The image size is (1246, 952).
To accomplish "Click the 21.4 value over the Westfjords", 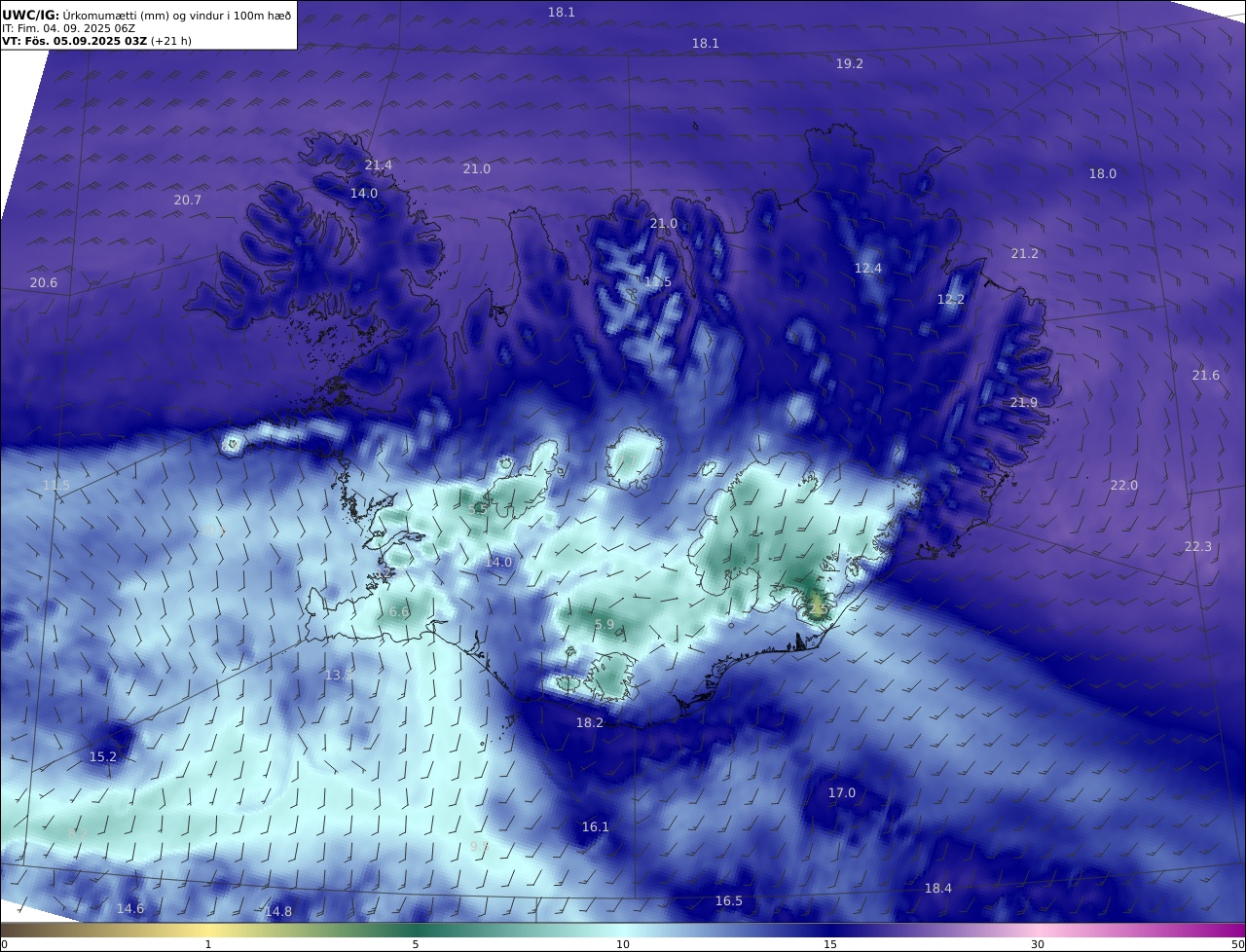I will pos(379,165).
